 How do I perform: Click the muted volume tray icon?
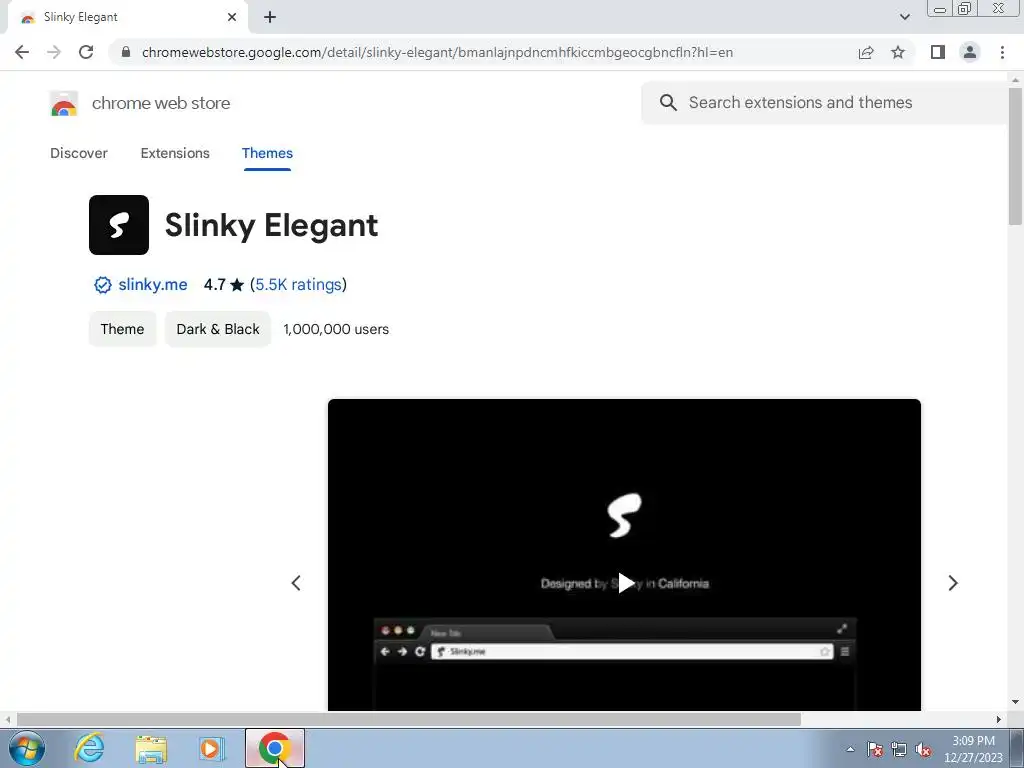tap(923, 749)
